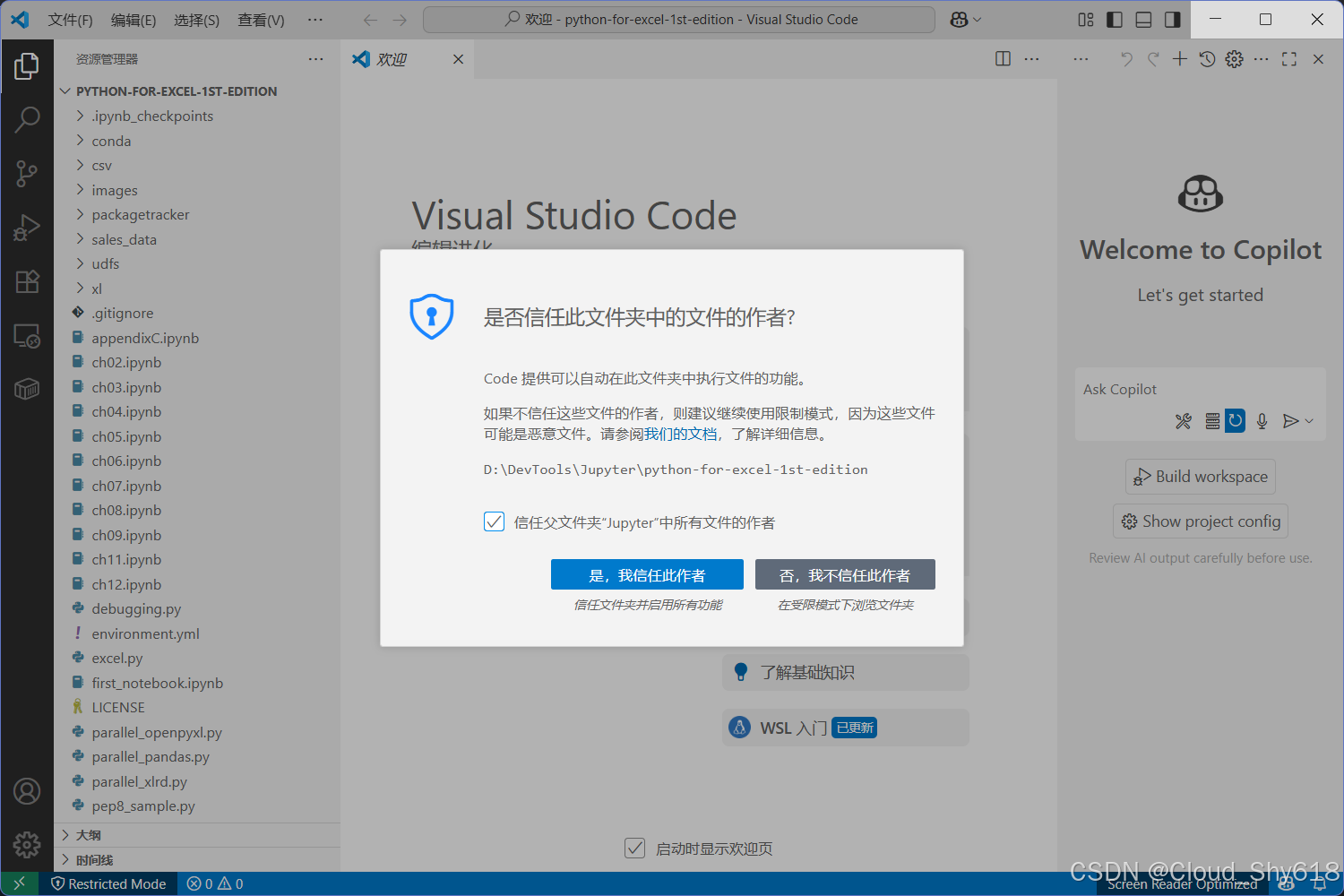
Task: Expand the conda folder
Action: pyautogui.click(x=197, y=141)
